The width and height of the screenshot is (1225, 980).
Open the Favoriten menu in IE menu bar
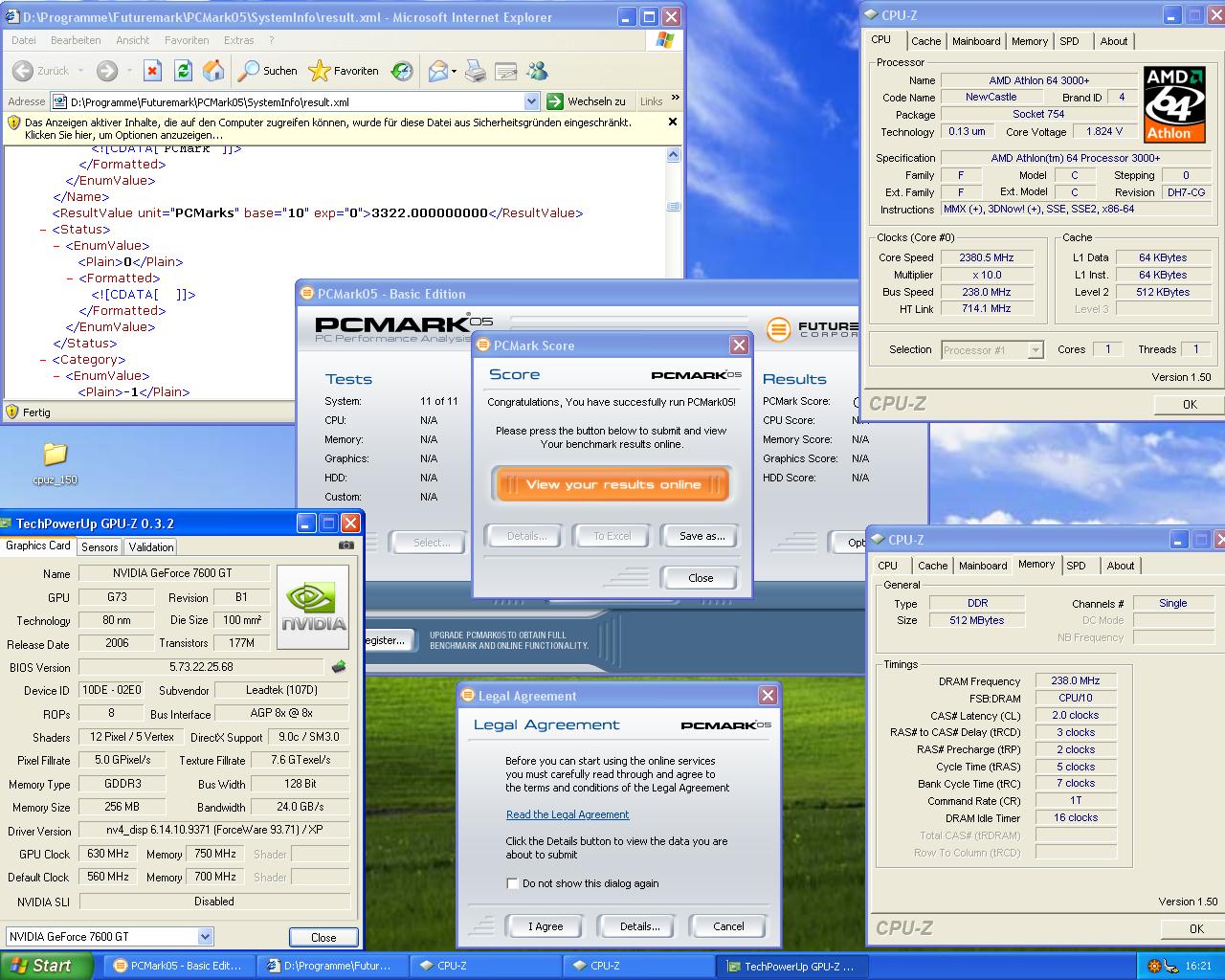[187, 40]
